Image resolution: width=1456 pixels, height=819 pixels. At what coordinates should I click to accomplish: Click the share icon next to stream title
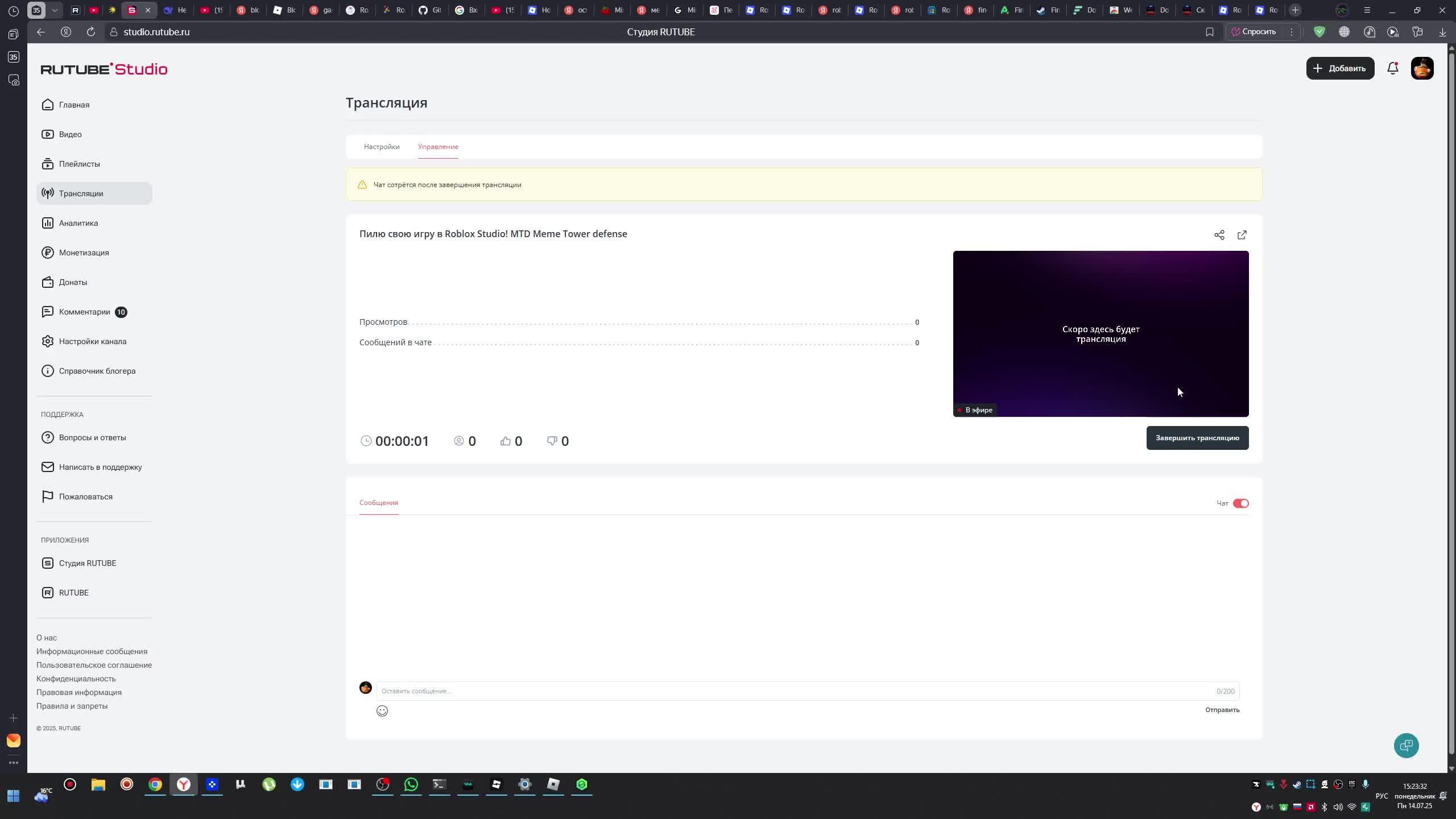[x=1219, y=235]
